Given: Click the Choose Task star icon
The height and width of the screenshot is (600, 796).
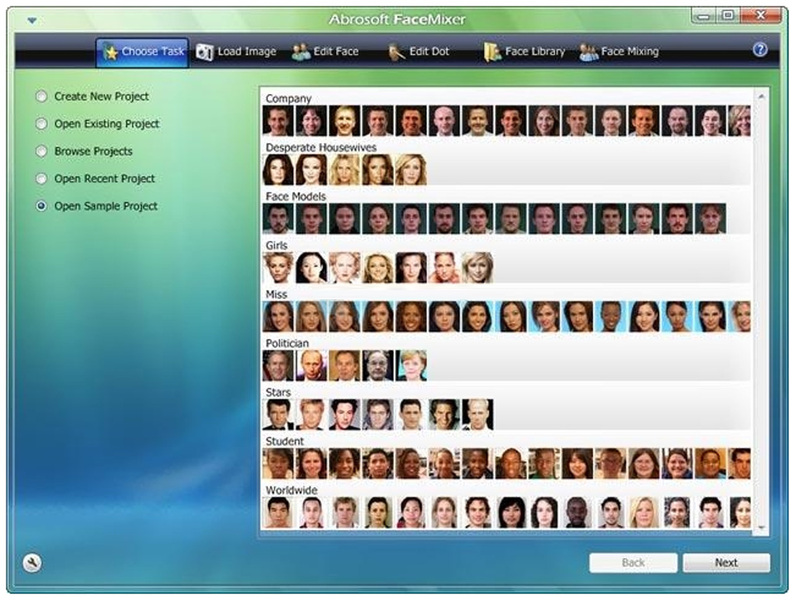Looking at the screenshot, I should coord(110,52).
